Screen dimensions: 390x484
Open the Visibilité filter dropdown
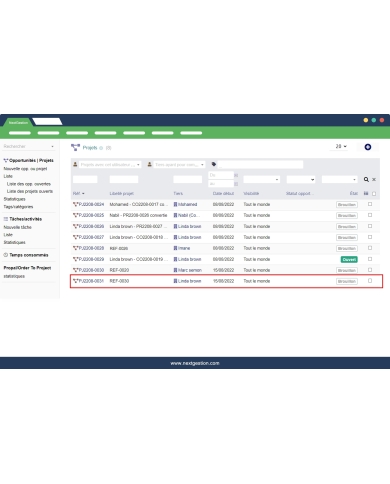[261, 179]
